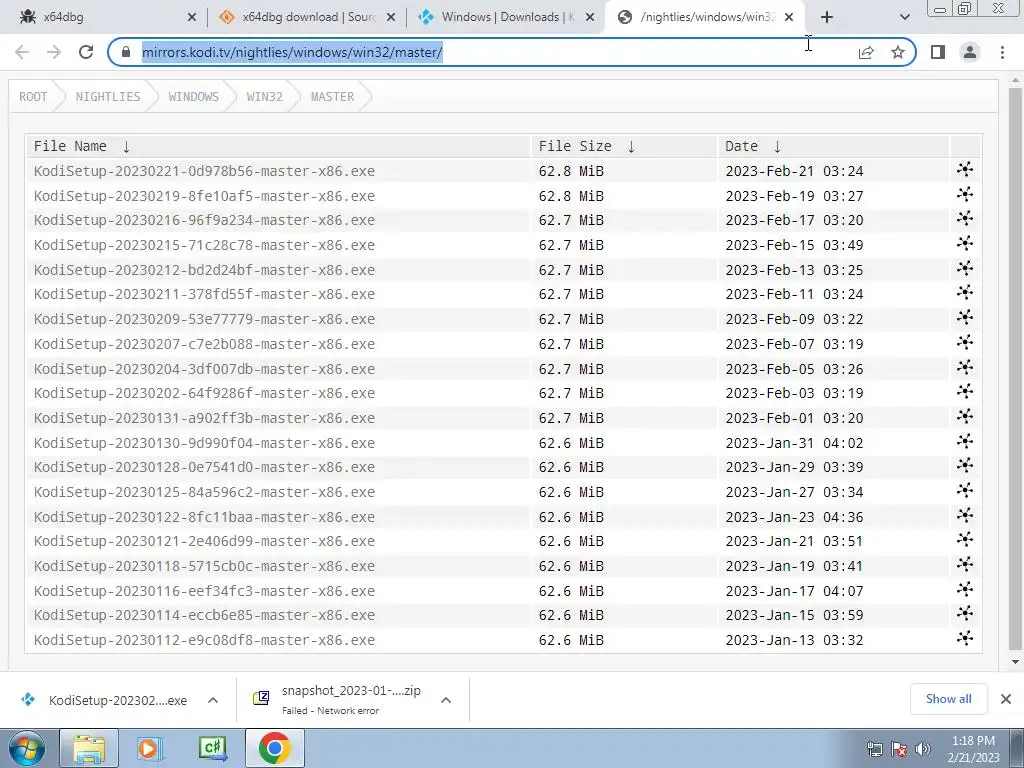Click the site padlock icon

[127, 52]
